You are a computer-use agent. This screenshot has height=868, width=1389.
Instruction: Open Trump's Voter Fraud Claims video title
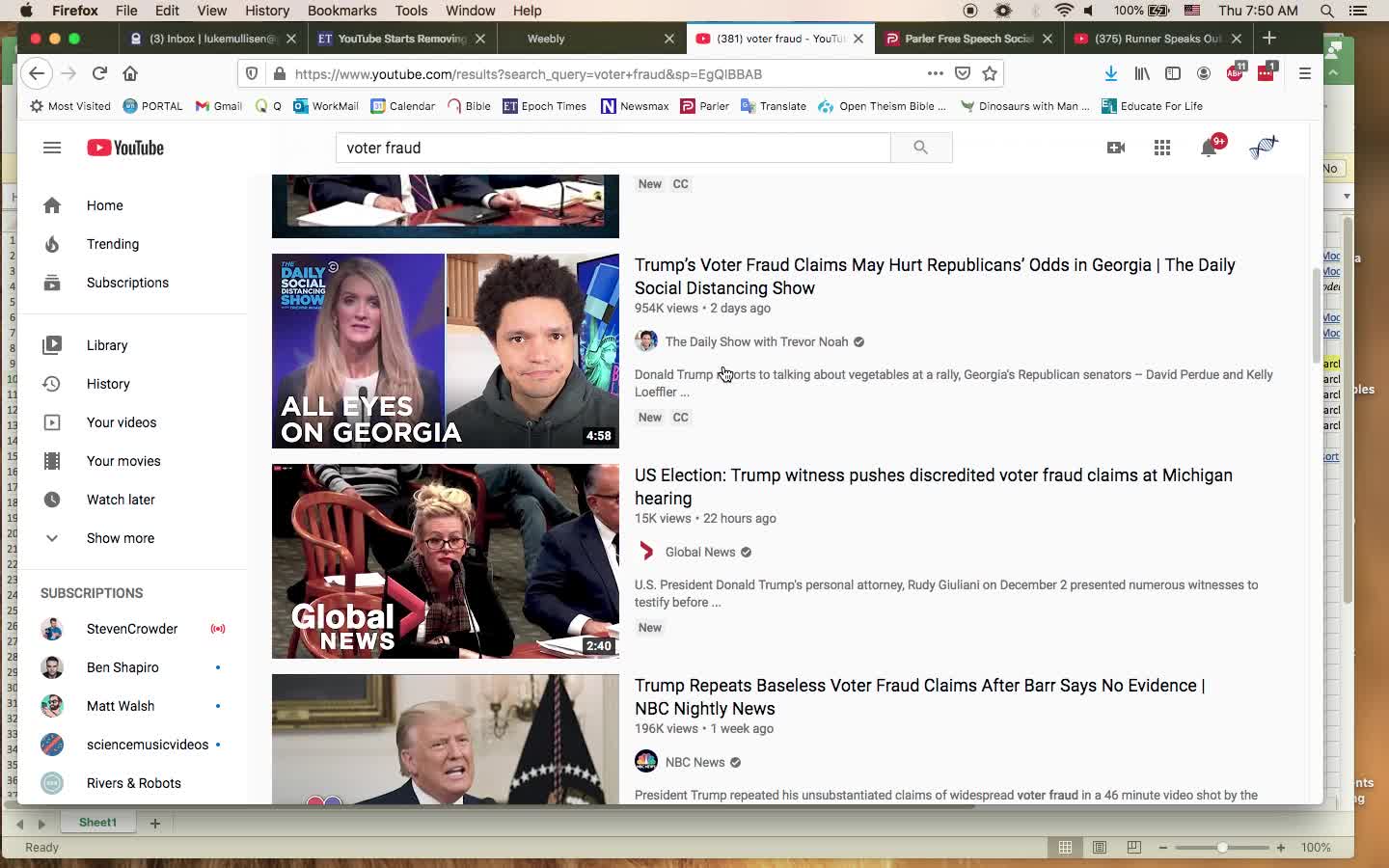(x=935, y=276)
